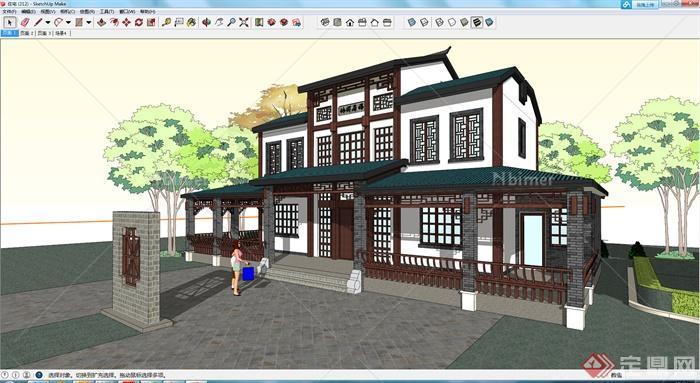Open the Extension Warehouse icon
Image resolution: width=700 pixels, height=383 pixels.
296,22
